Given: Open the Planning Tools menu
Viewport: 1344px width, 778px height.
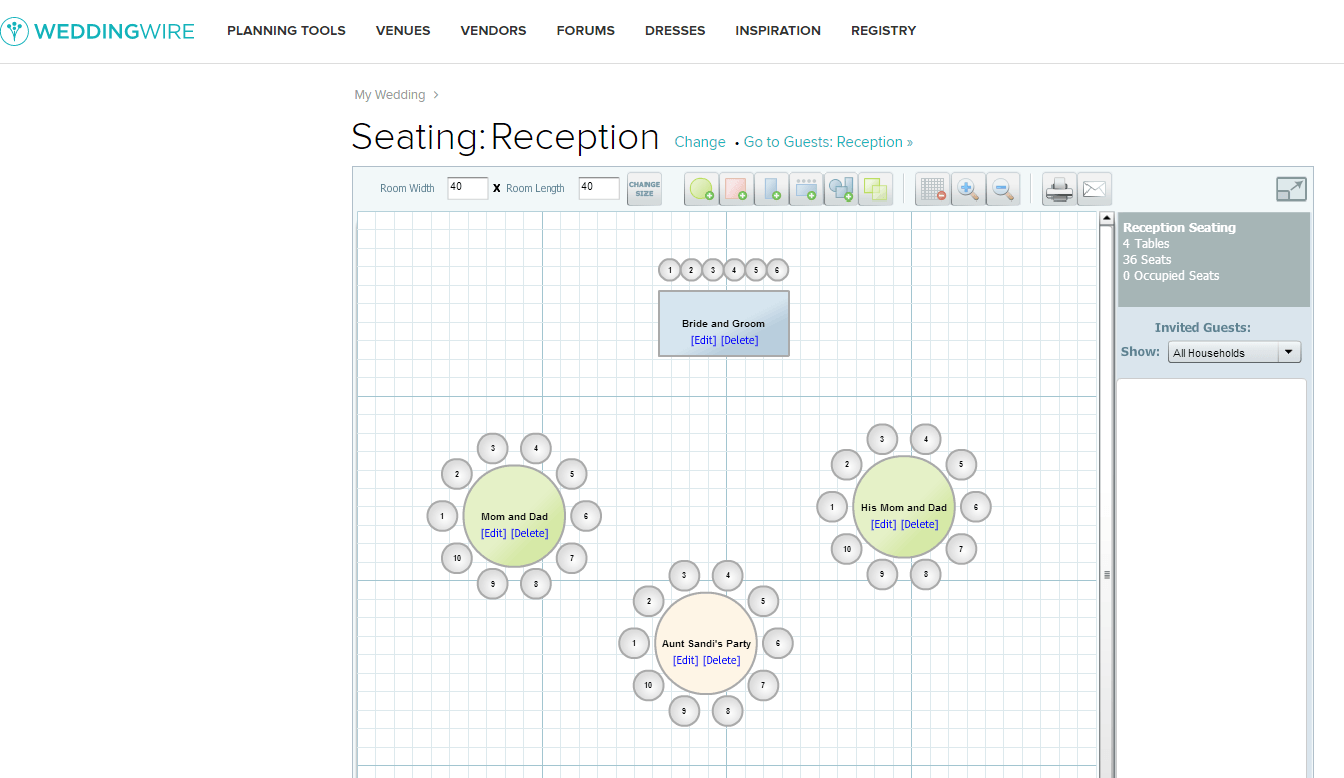Looking at the screenshot, I should (286, 31).
